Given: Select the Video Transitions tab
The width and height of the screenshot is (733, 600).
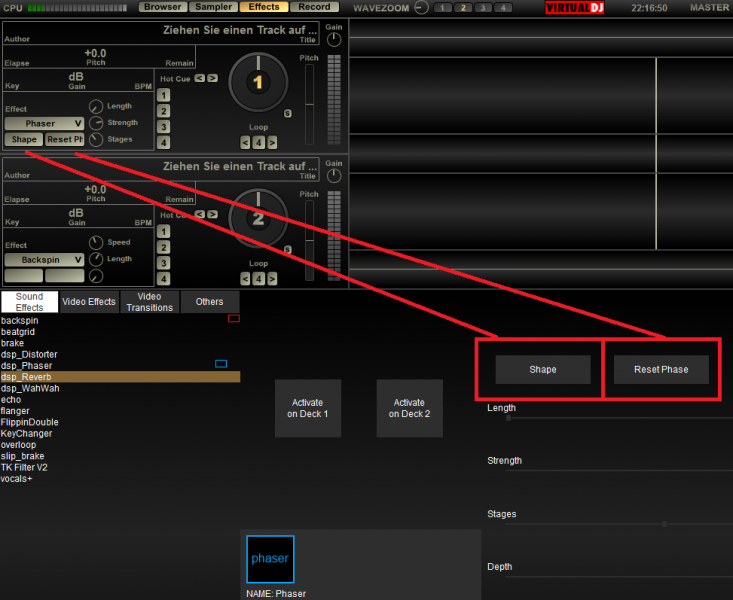Looking at the screenshot, I should pos(150,302).
